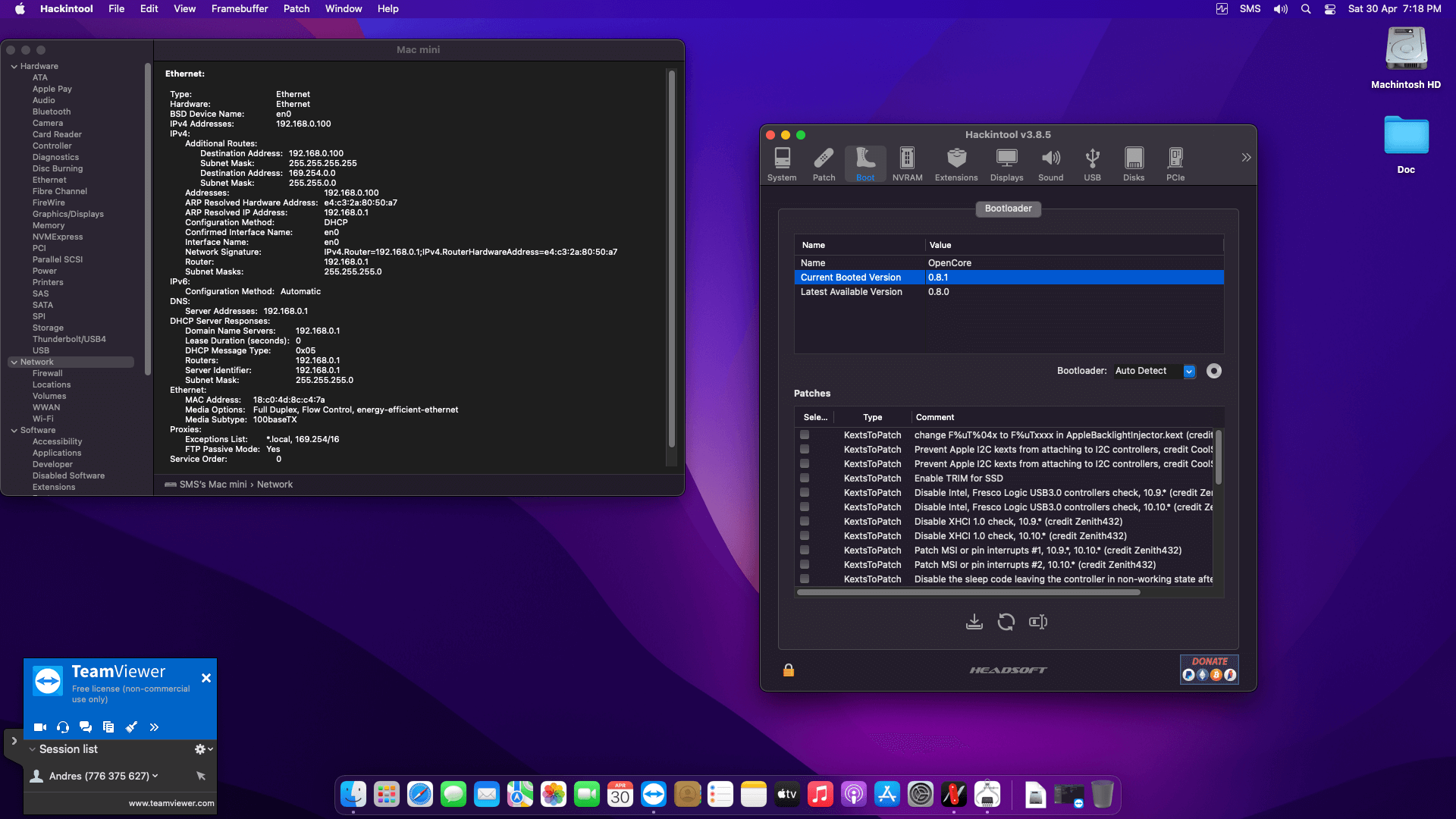
Task: Click the www.teamviewer.com link
Action: pyautogui.click(x=170, y=802)
